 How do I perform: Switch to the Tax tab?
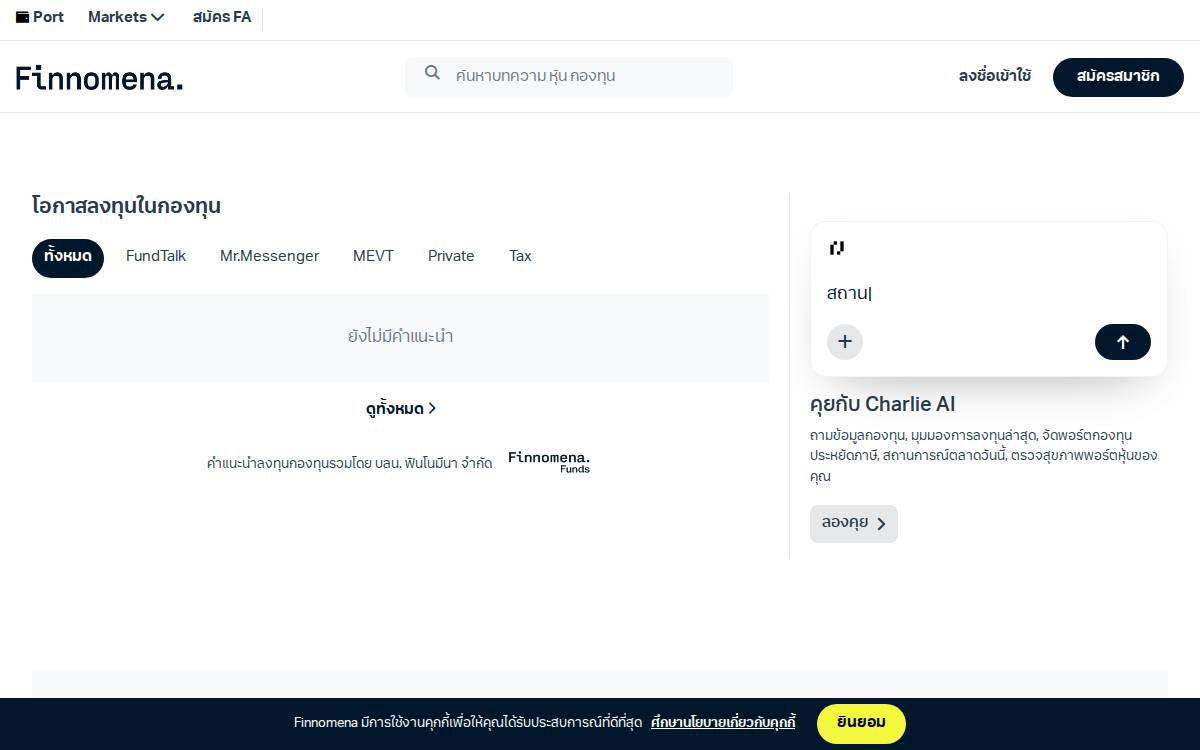click(x=520, y=256)
